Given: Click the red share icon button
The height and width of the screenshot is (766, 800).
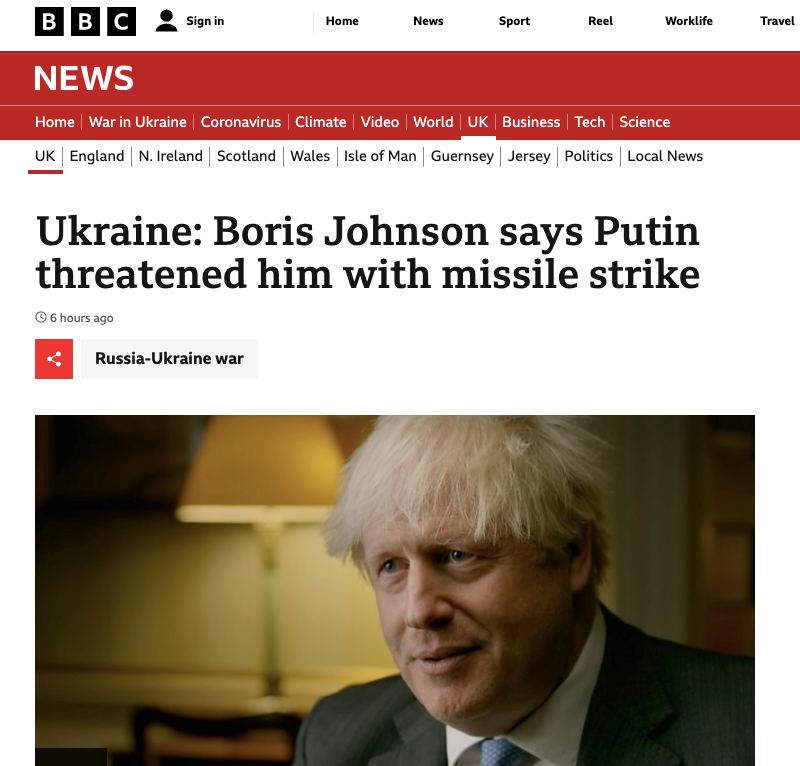Looking at the screenshot, I should pyautogui.click(x=54, y=359).
